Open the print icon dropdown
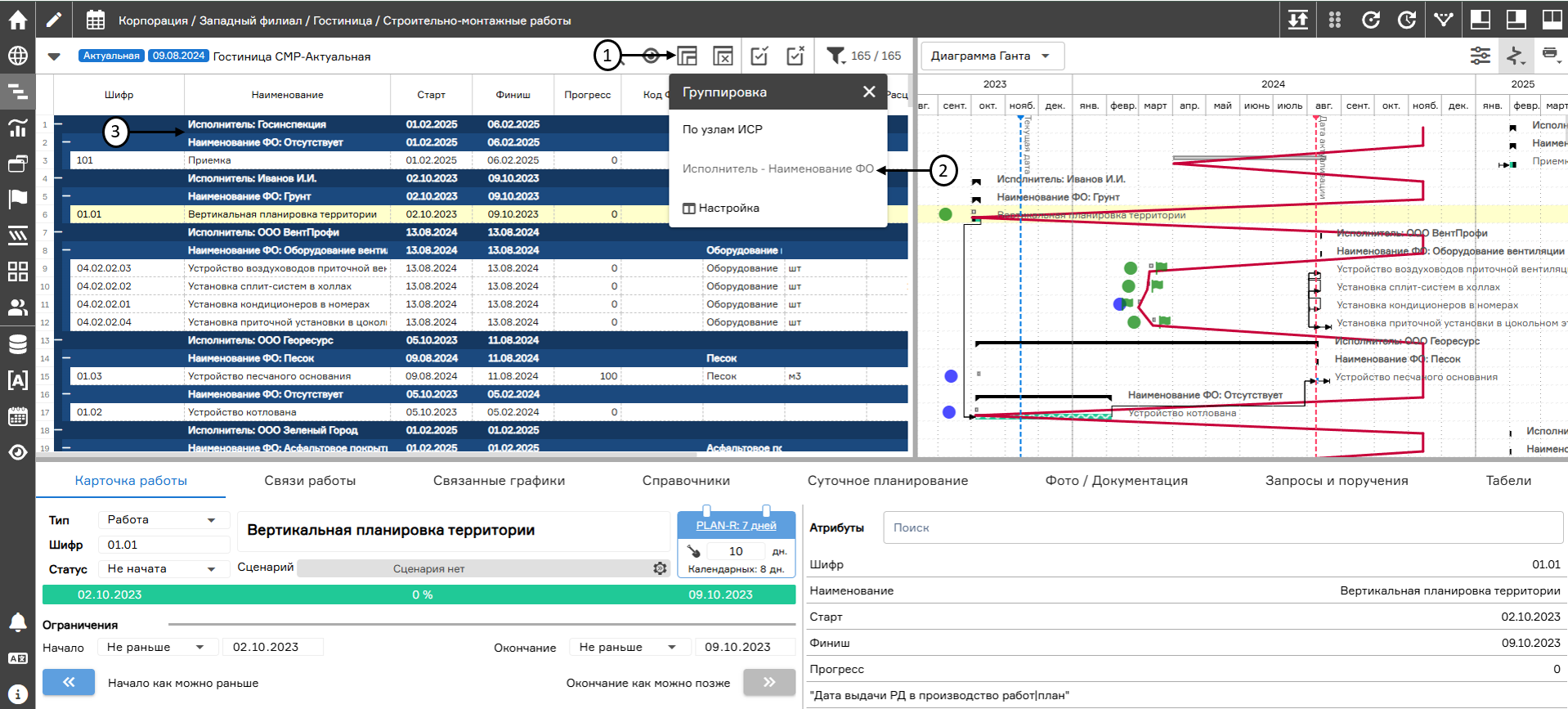 point(1551,56)
